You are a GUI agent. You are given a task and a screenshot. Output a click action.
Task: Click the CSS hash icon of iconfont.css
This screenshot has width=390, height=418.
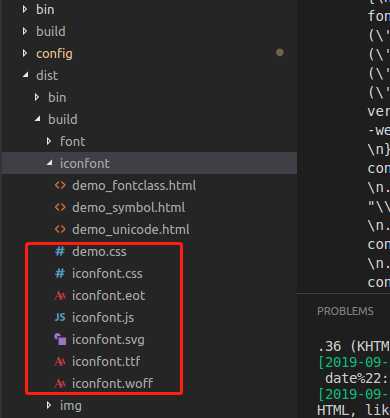pyautogui.click(x=60, y=273)
